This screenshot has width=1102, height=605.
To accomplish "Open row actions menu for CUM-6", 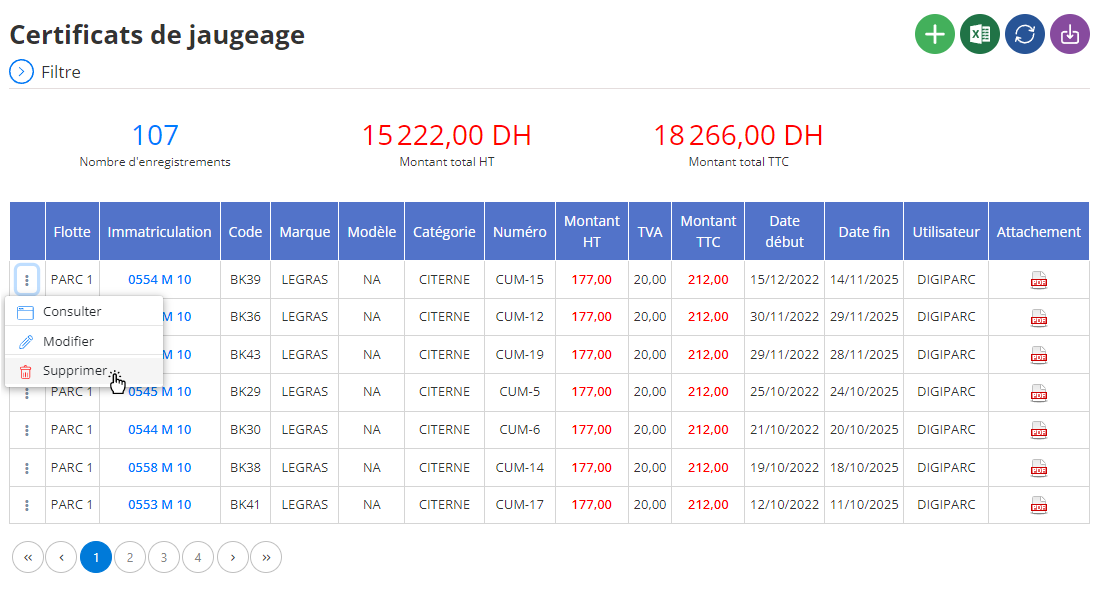I will click(x=27, y=430).
